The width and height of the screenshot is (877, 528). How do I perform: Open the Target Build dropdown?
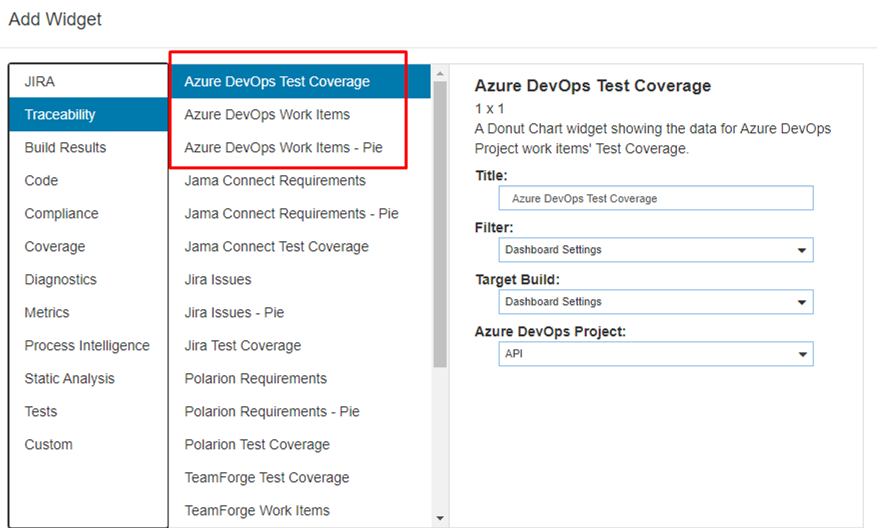pos(656,302)
